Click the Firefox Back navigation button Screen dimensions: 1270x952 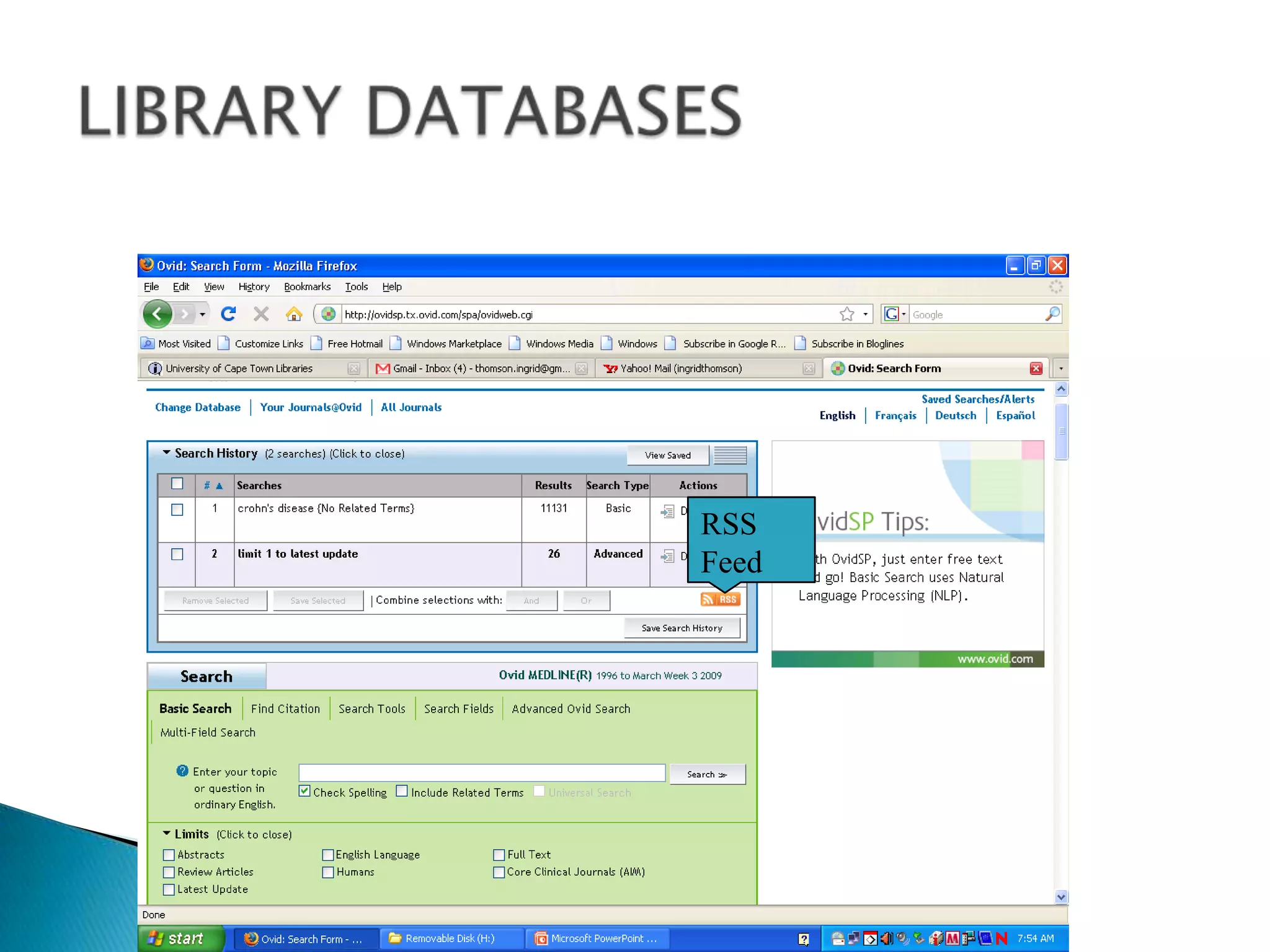[158, 314]
